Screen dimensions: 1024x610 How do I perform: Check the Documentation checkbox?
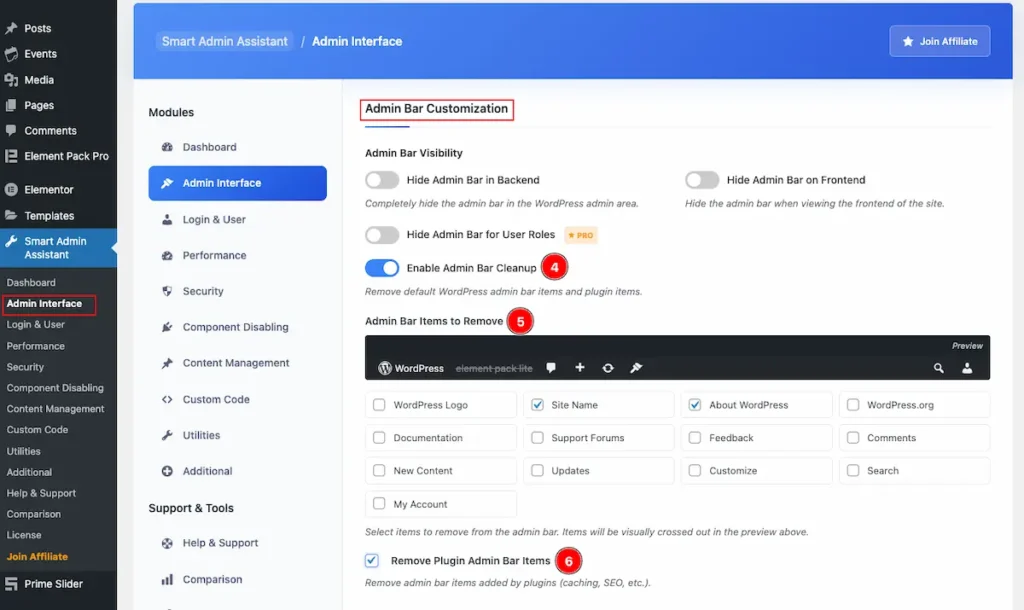[379, 438]
